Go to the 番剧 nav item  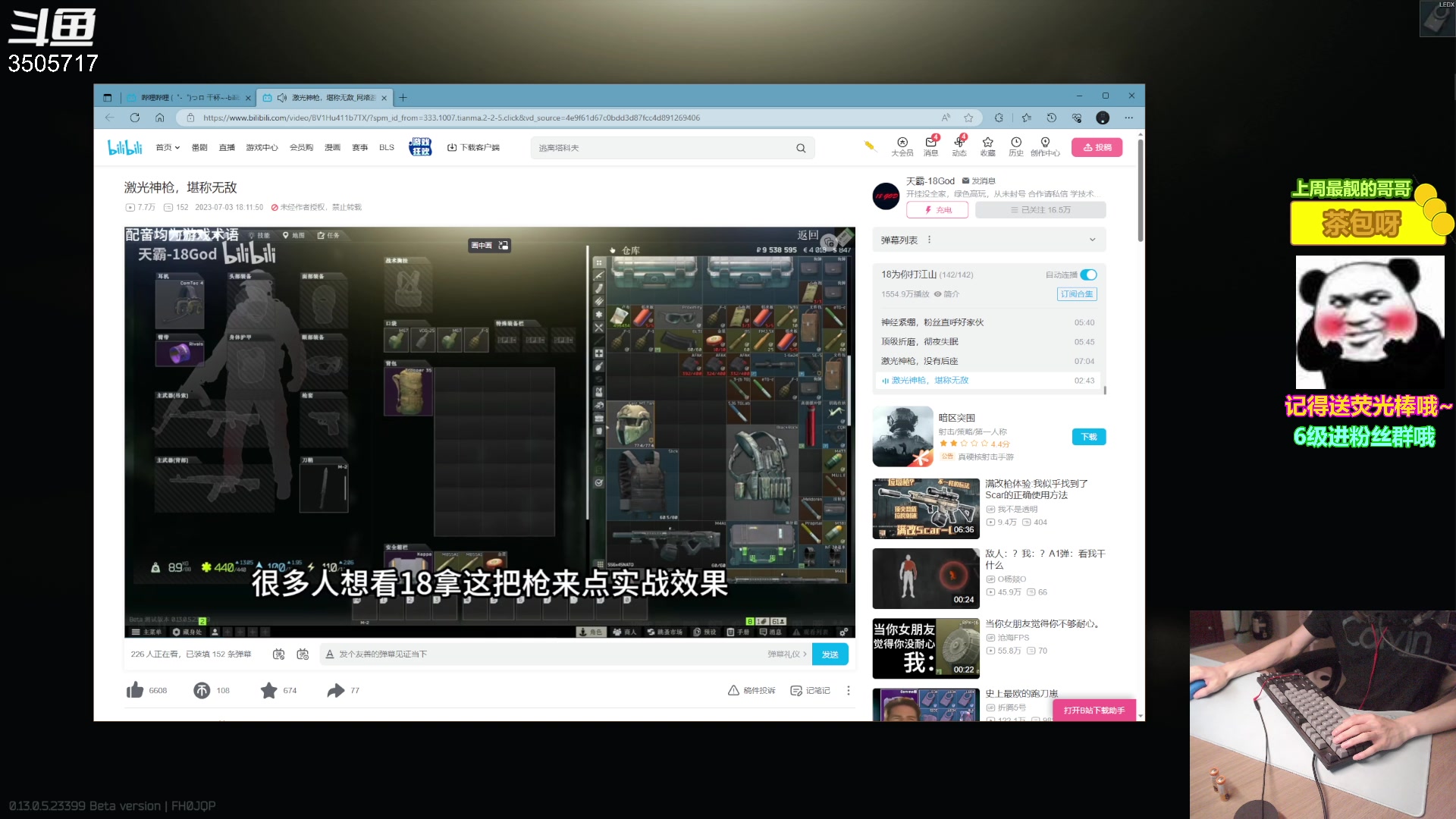(199, 148)
